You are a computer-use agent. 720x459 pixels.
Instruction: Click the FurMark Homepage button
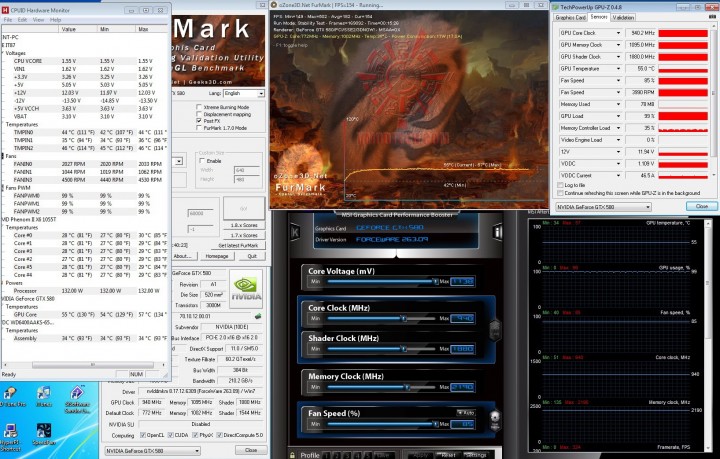pos(217,256)
